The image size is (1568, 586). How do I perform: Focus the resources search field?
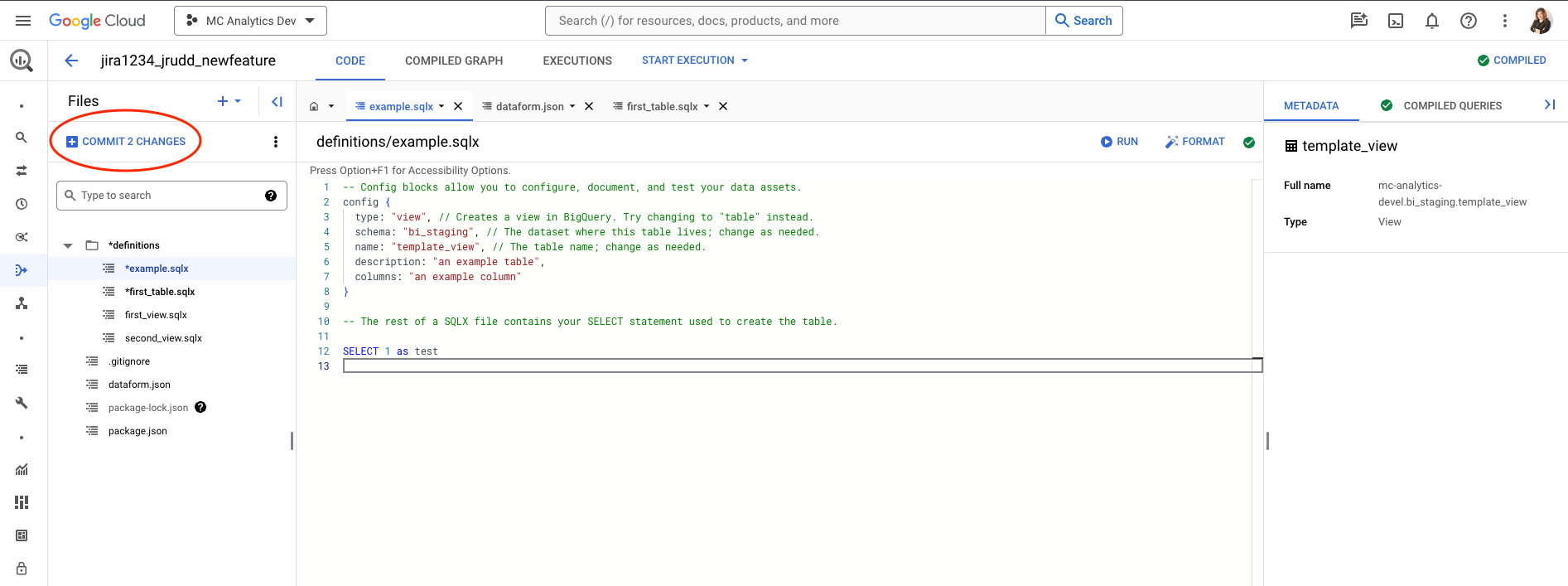(795, 21)
